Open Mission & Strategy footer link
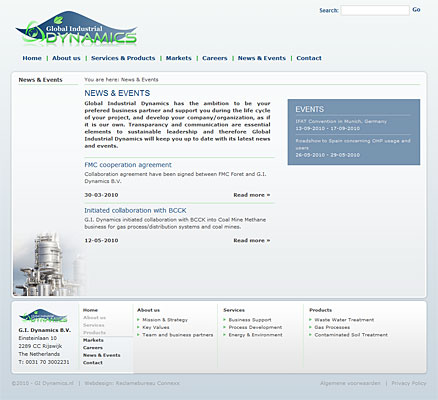 165,320
